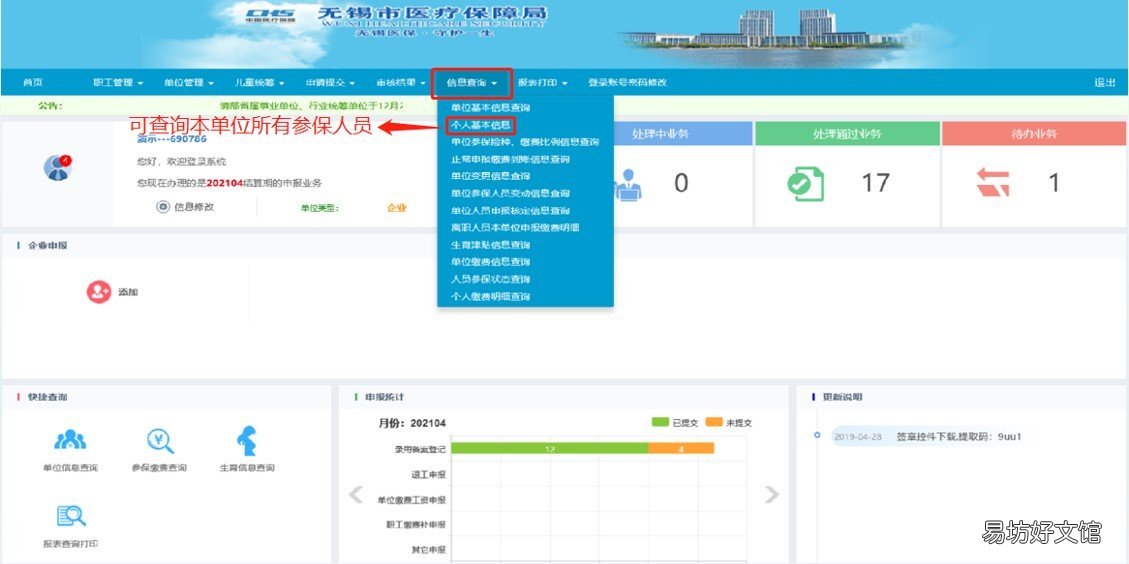Collapse the 信息查询 dropdown menu
This screenshot has width=1129, height=564.
(x=472, y=84)
